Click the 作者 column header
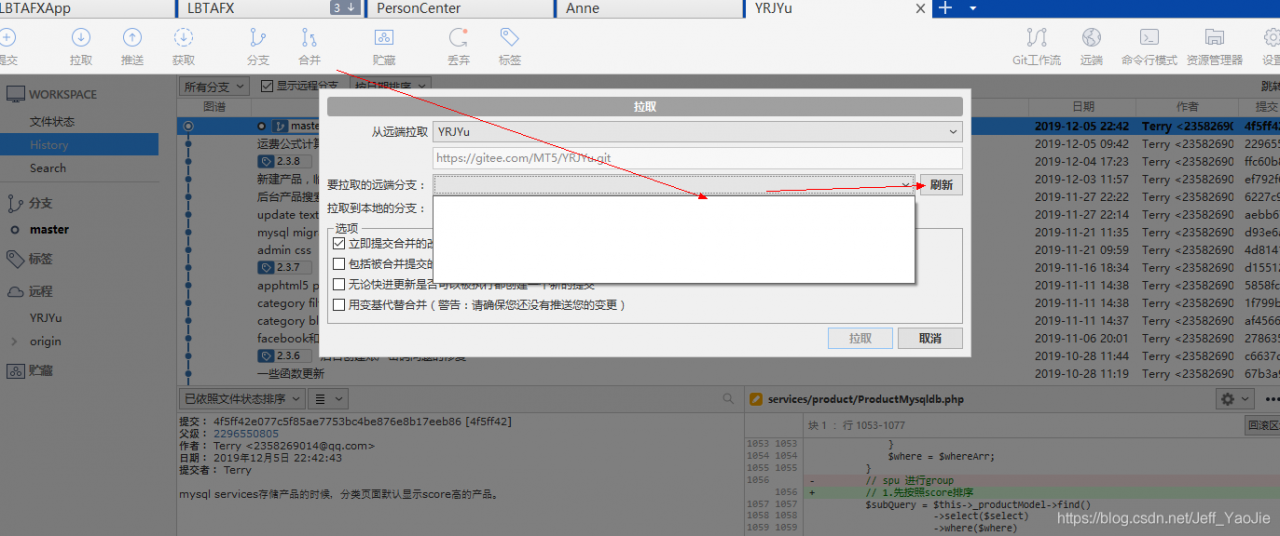This screenshot has height=536, width=1280. 1188,106
